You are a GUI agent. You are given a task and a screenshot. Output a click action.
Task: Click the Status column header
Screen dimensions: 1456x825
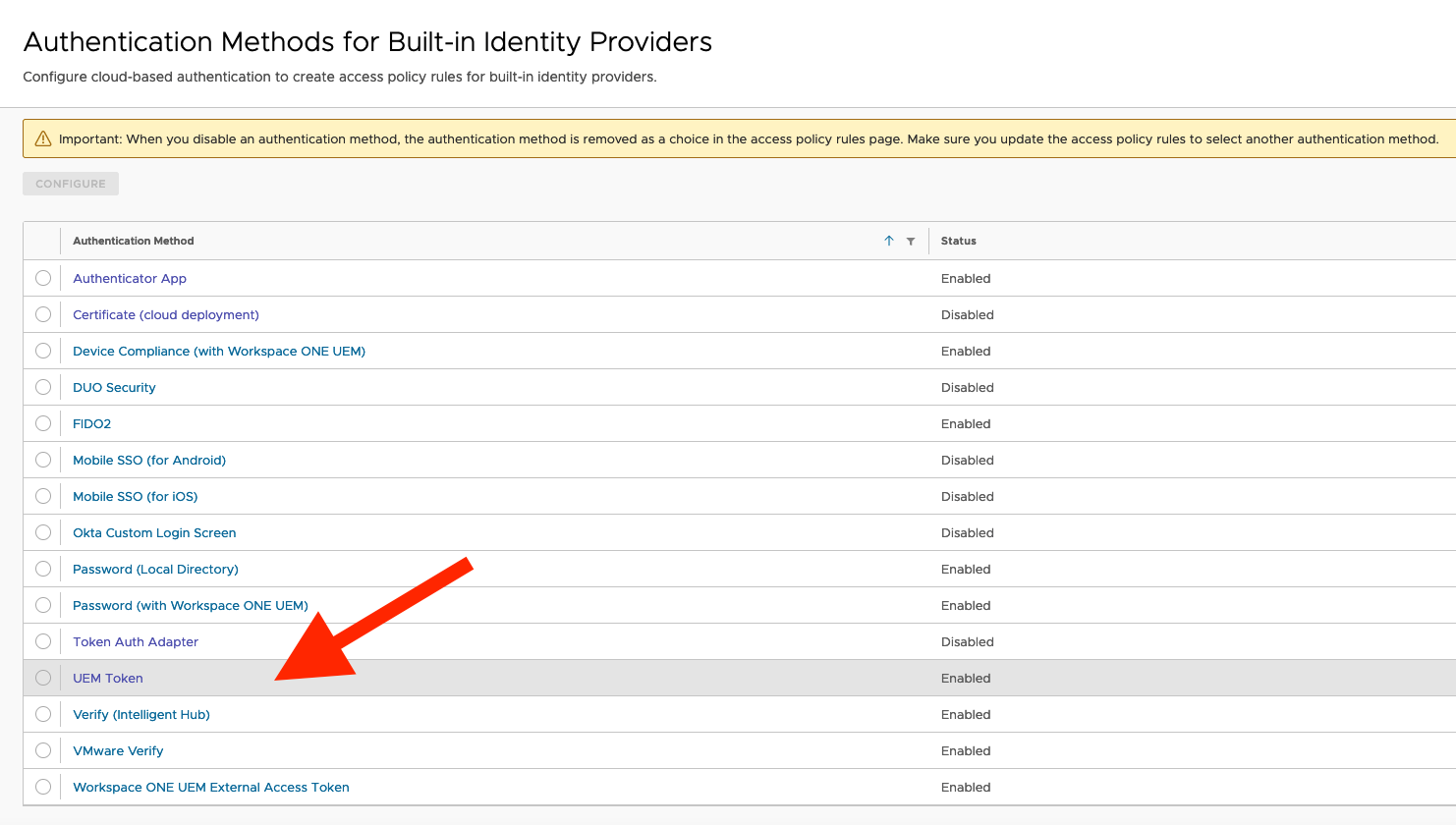pos(959,241)
